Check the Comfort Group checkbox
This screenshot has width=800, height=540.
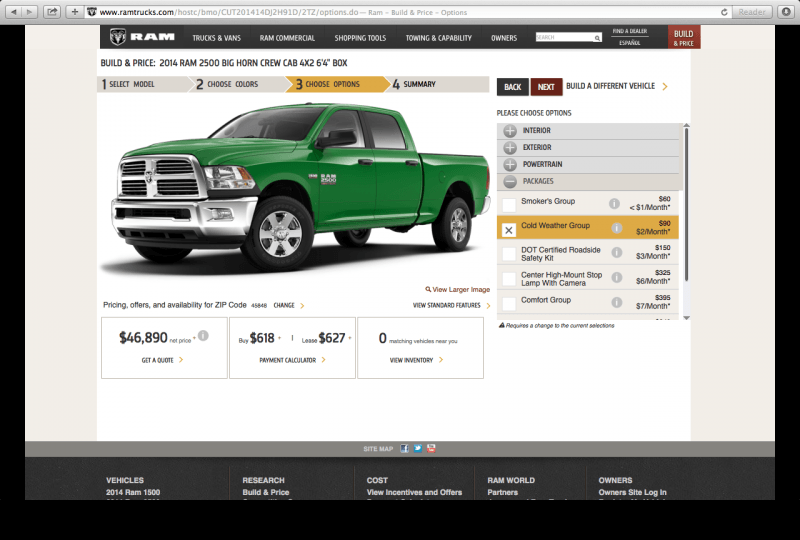(x=509, y=304)
